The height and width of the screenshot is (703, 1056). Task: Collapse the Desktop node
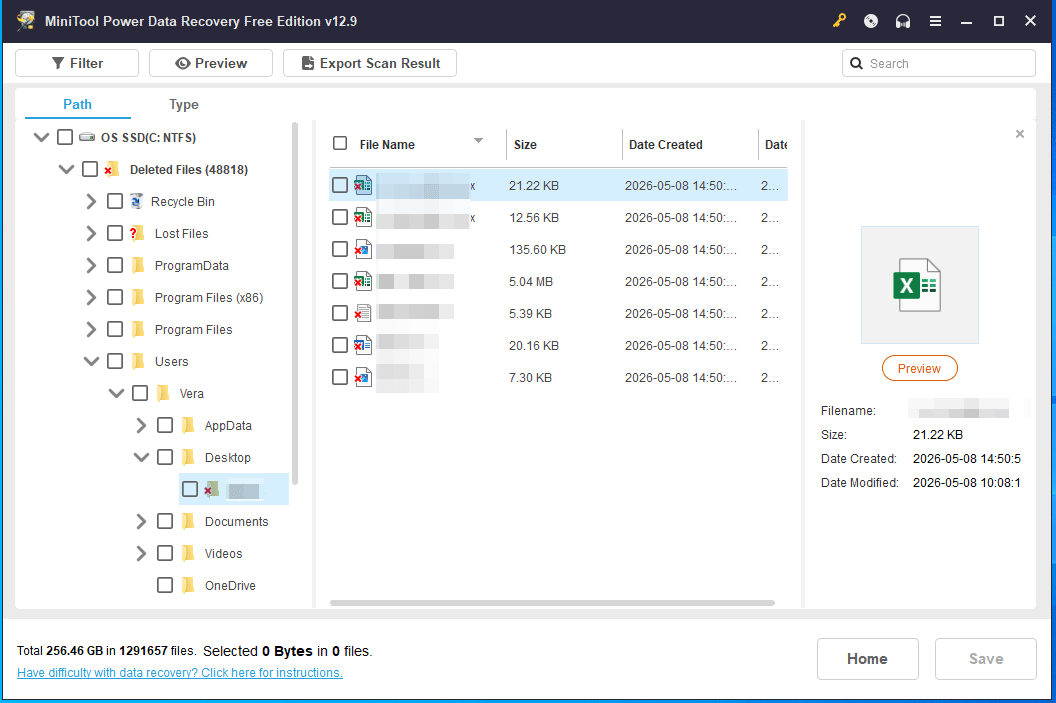(141, 457)
